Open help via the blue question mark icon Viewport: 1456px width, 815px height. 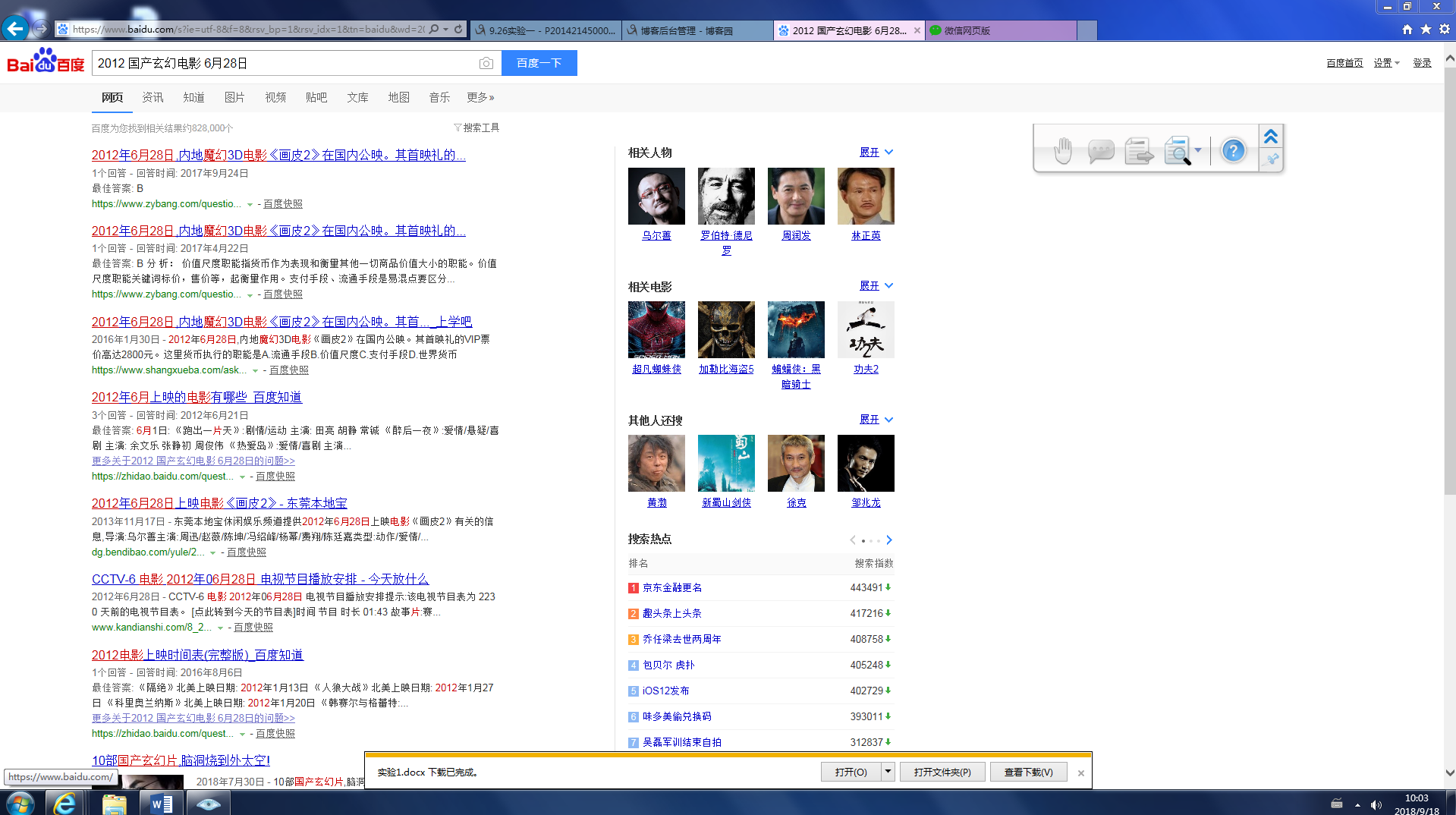pyautogui.click(x=1234, y=150)
